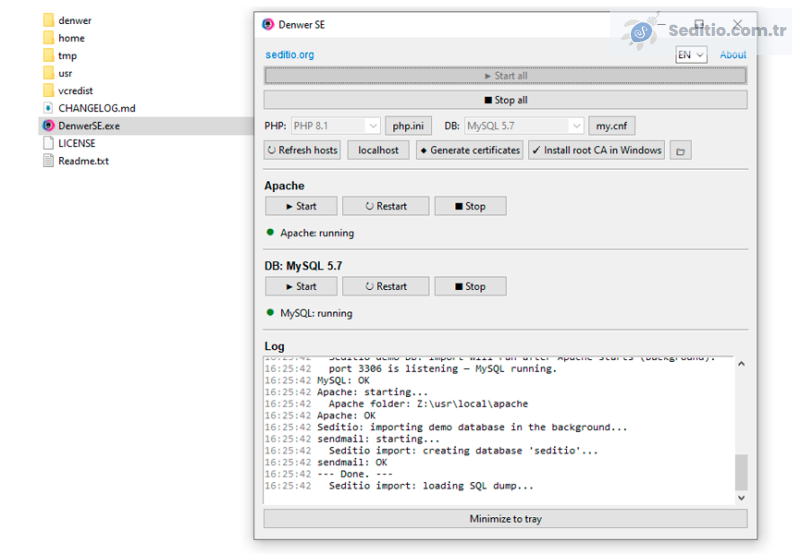Restart the MySQL 5.7 database

(x=386, y=286)
